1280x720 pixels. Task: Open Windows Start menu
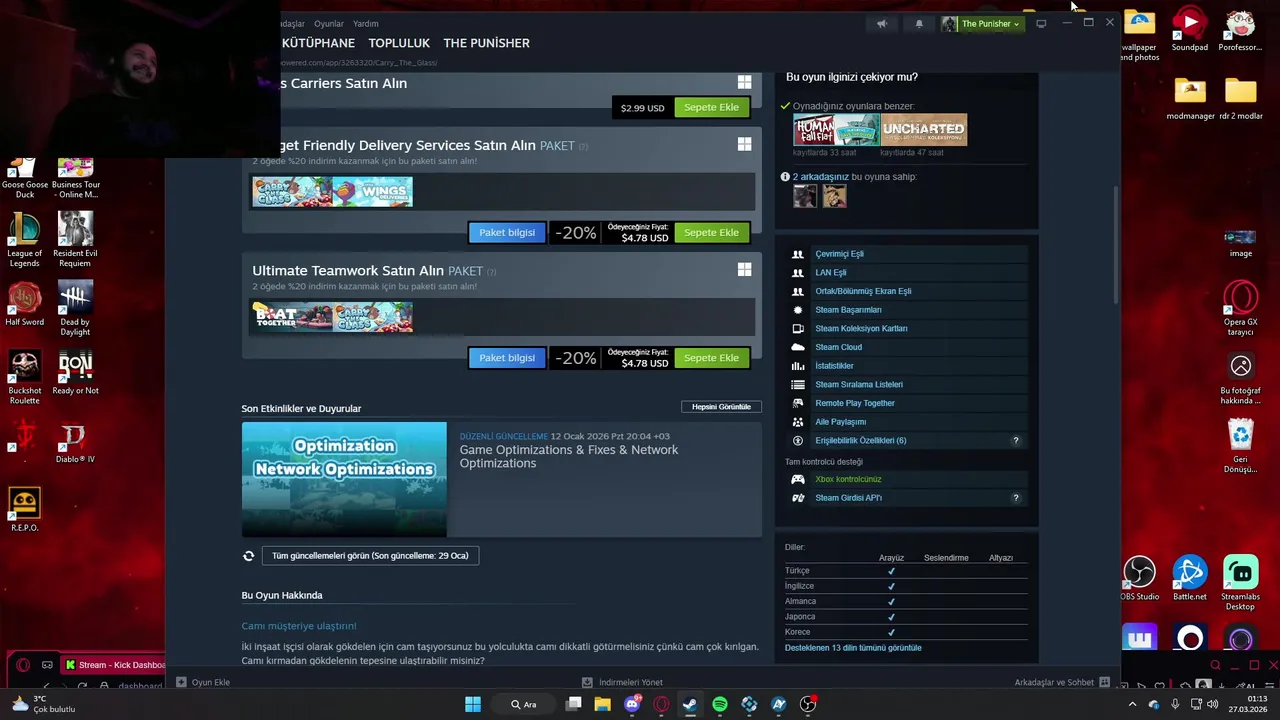click(472, 704)
